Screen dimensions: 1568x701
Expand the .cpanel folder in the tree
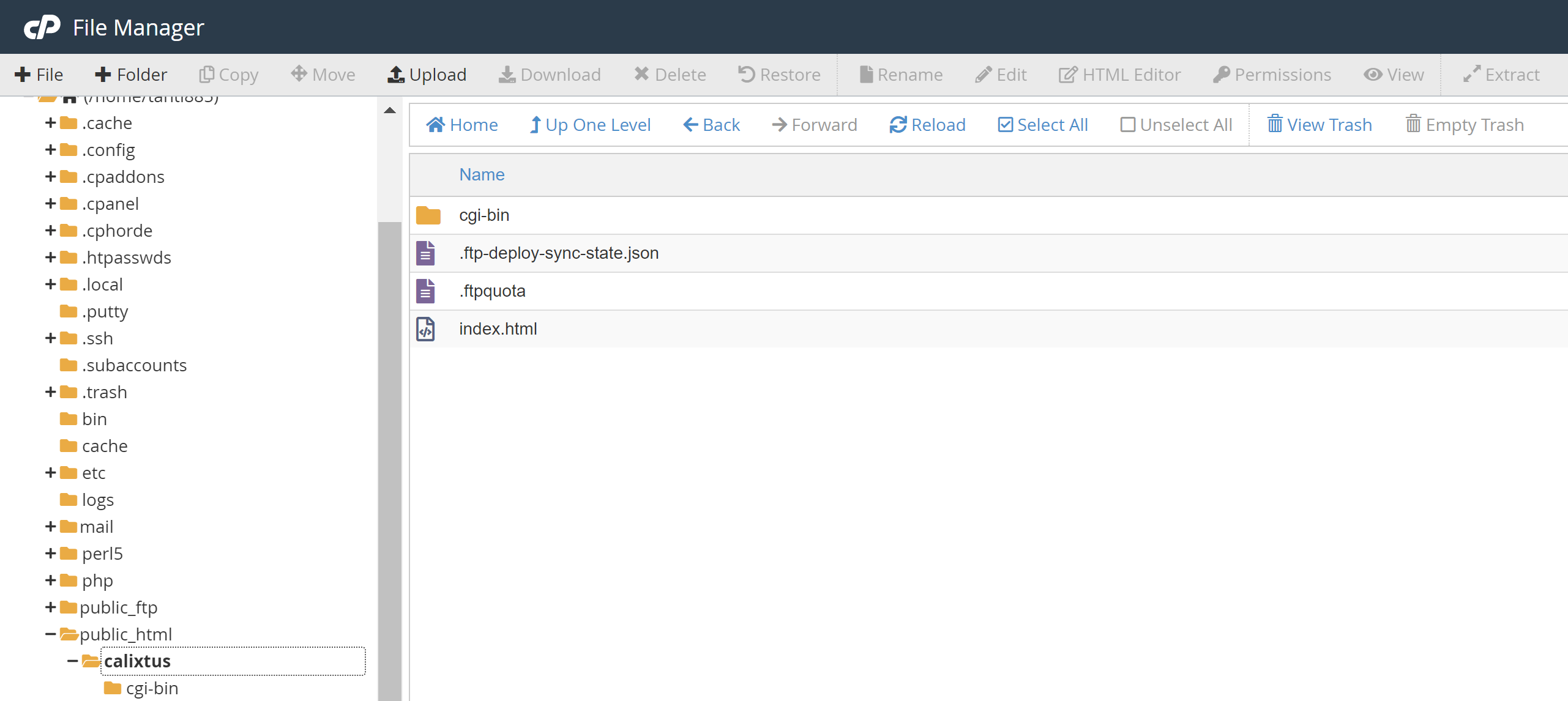click(x=50, y=204)
